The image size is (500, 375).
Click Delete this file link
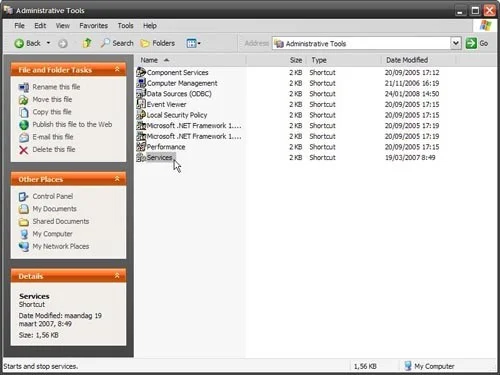click(x=54, y=149)
